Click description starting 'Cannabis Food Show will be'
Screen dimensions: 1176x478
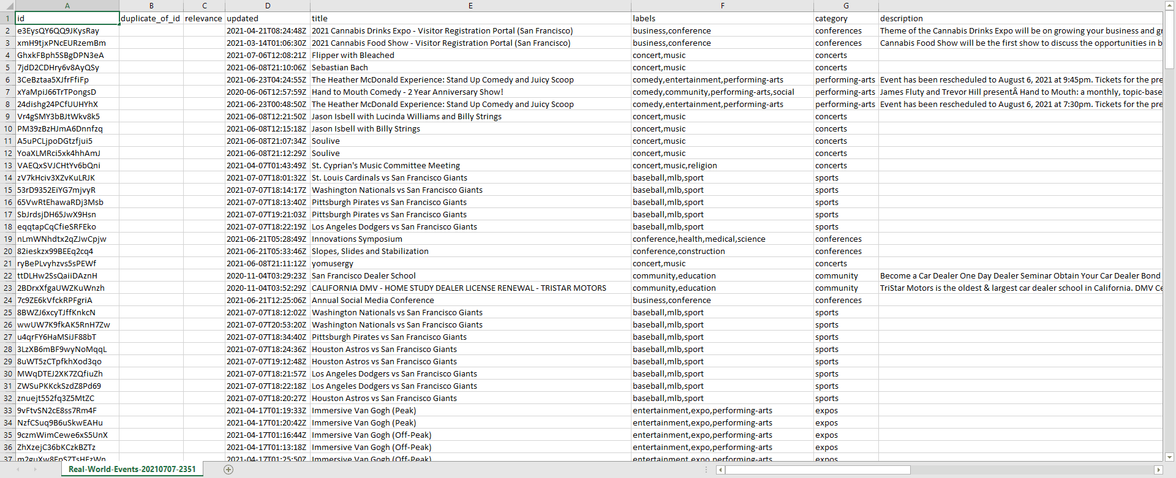[1022, 43]
